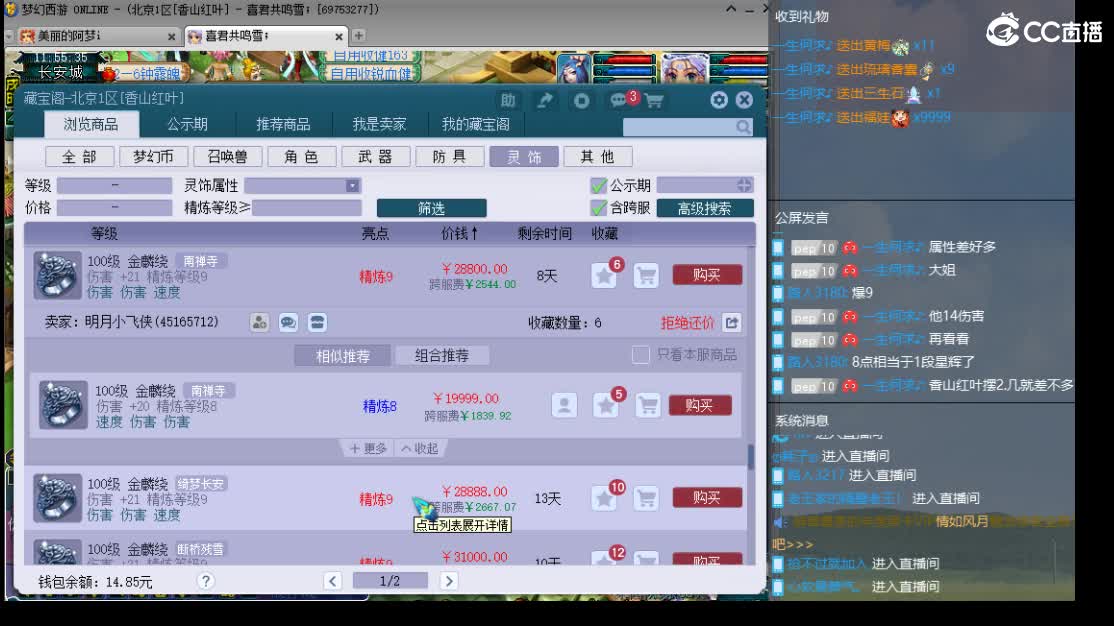Switch to the 武器 category tab
Viewport: 1114px width, 626px height.
pyautogui.click(x=375, y=156)
